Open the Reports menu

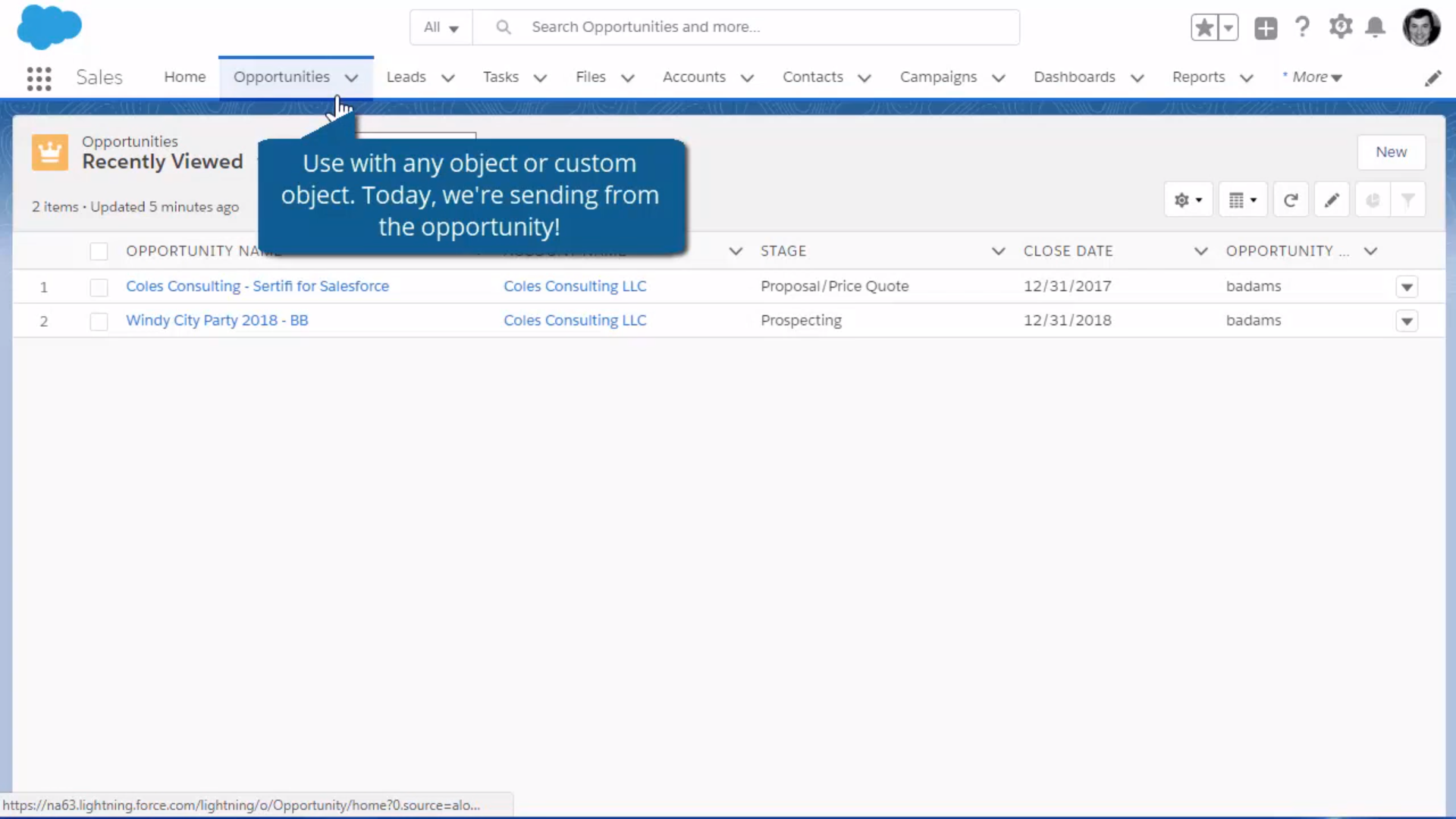pos(1211,77)
